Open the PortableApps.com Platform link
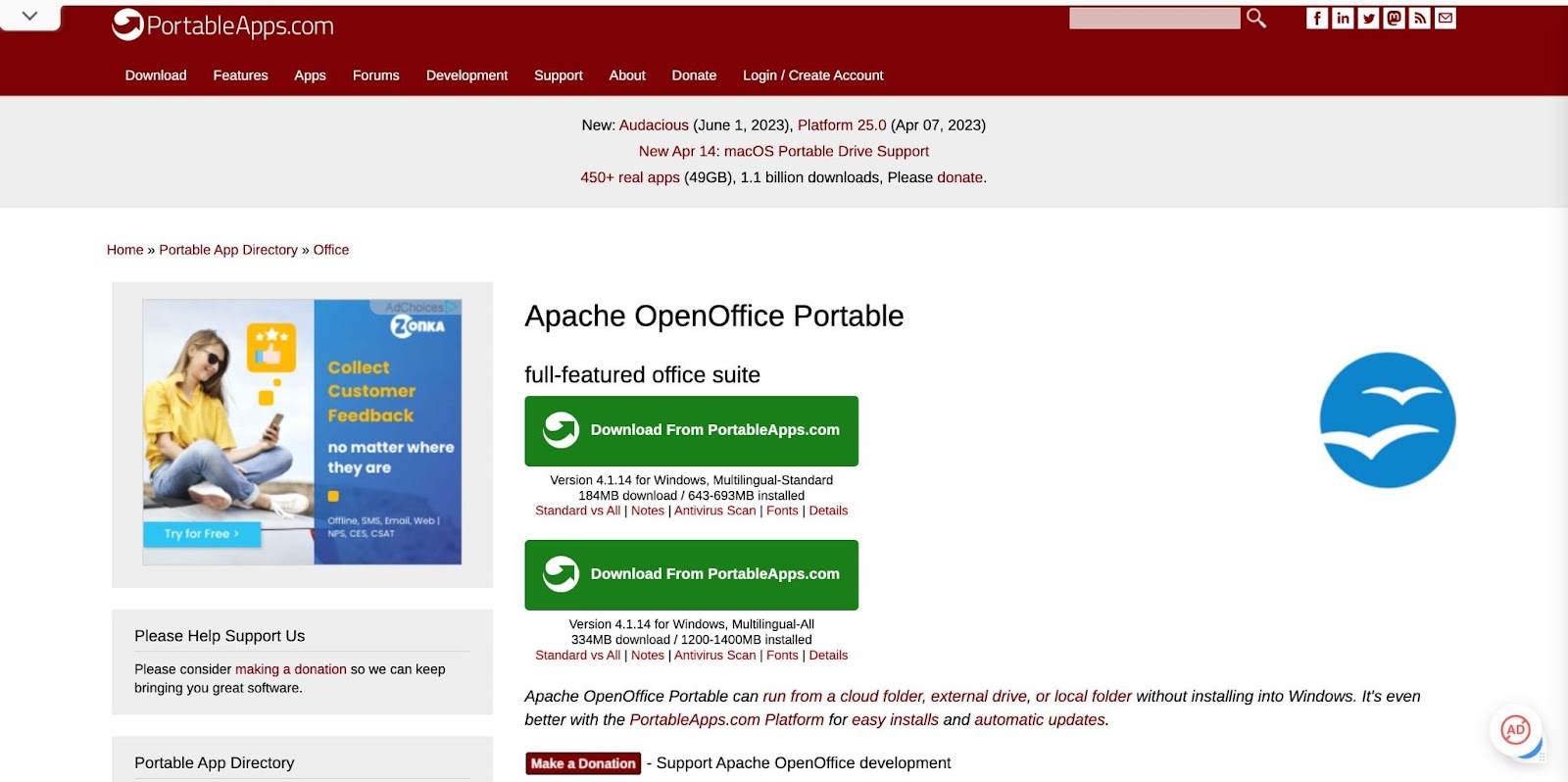 pos(726,719)
